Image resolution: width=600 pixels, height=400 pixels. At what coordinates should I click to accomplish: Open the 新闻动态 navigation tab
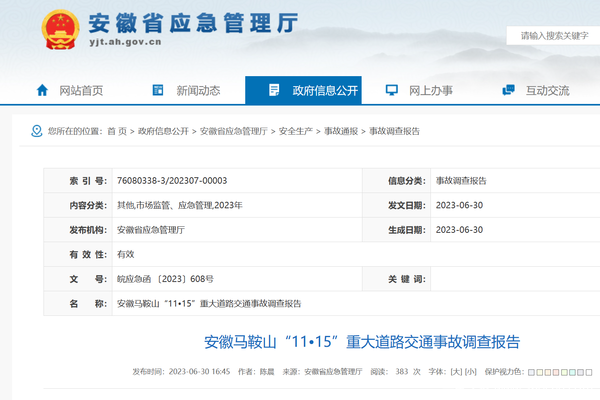tap(198, 90)
